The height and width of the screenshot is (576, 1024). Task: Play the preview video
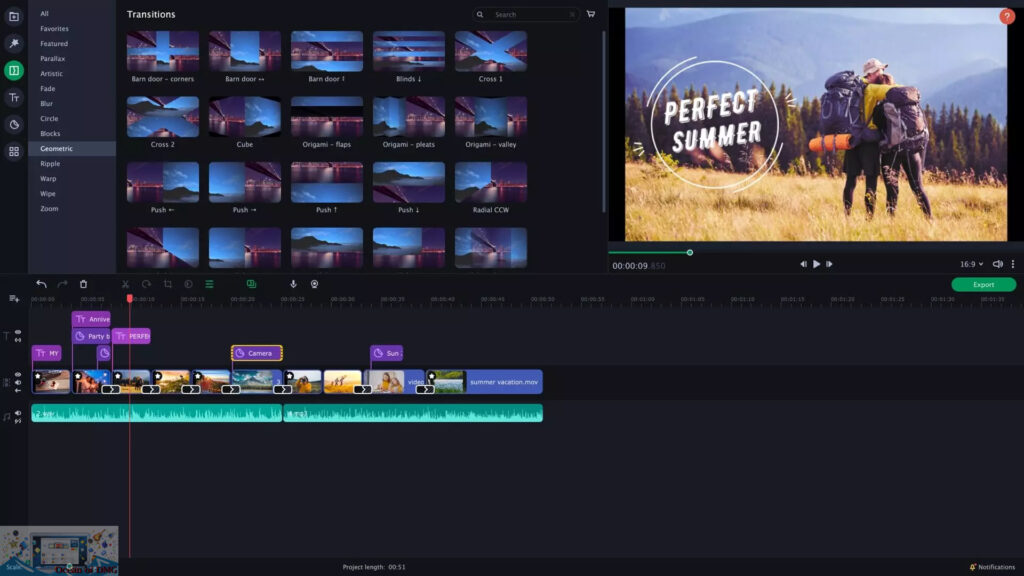pyautogui.click(x=816, y=264)
